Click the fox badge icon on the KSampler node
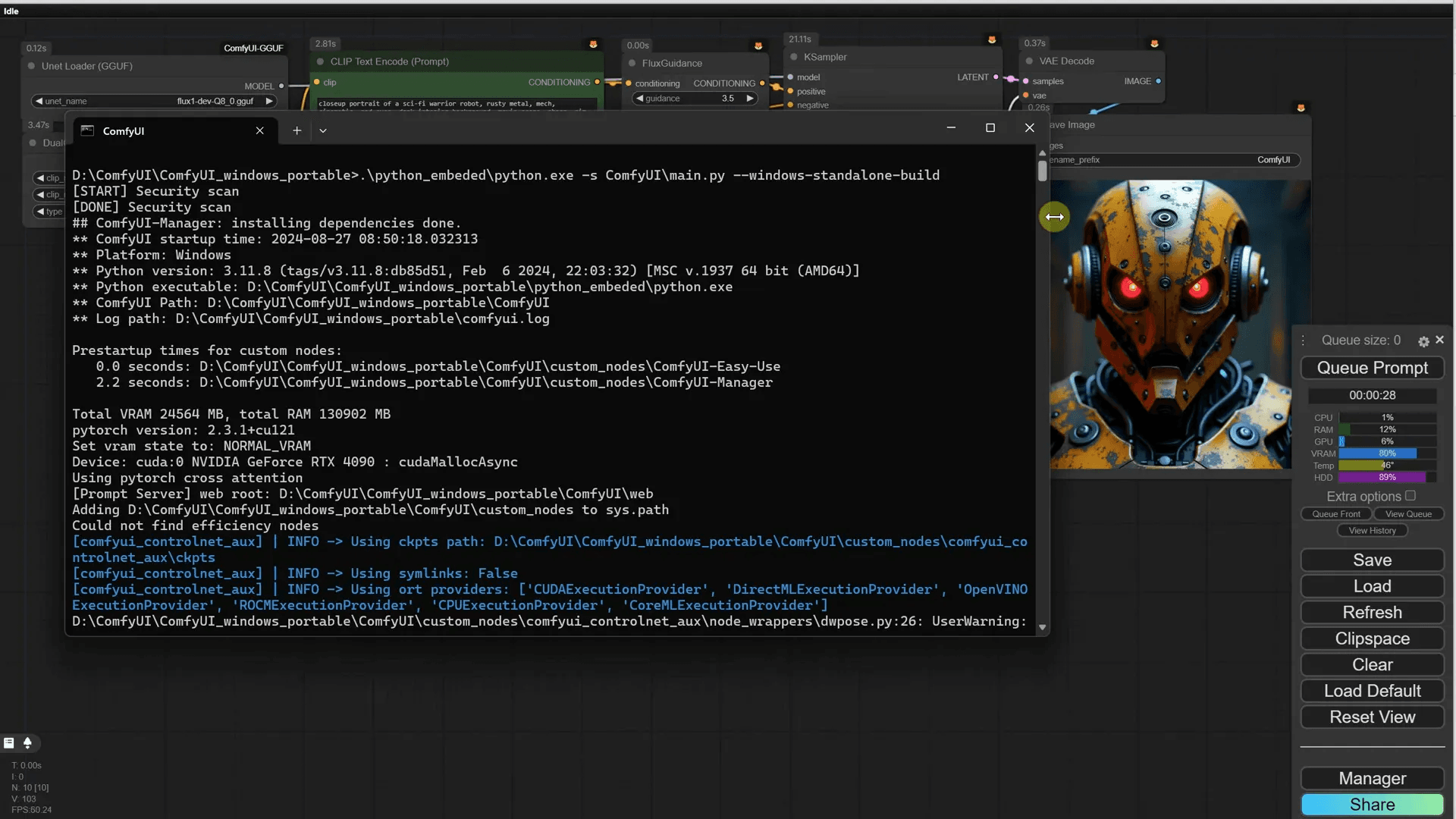The image size is (1456, 819). click(x=992, y=38)
